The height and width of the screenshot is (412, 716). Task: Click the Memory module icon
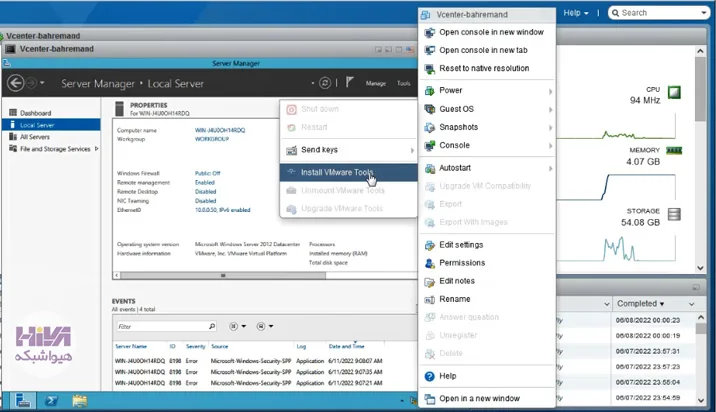click(674, 150)
